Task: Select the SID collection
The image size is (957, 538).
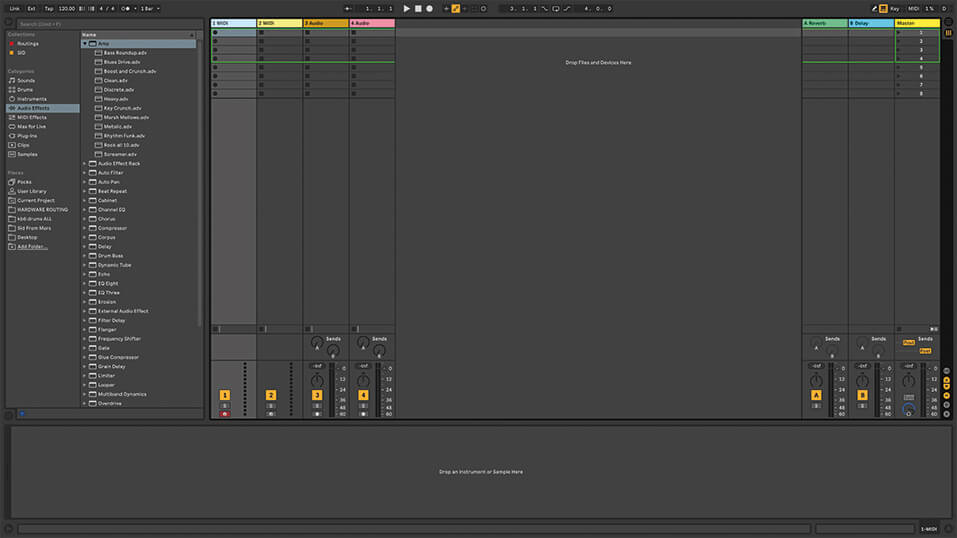Action: coord(21,53)
